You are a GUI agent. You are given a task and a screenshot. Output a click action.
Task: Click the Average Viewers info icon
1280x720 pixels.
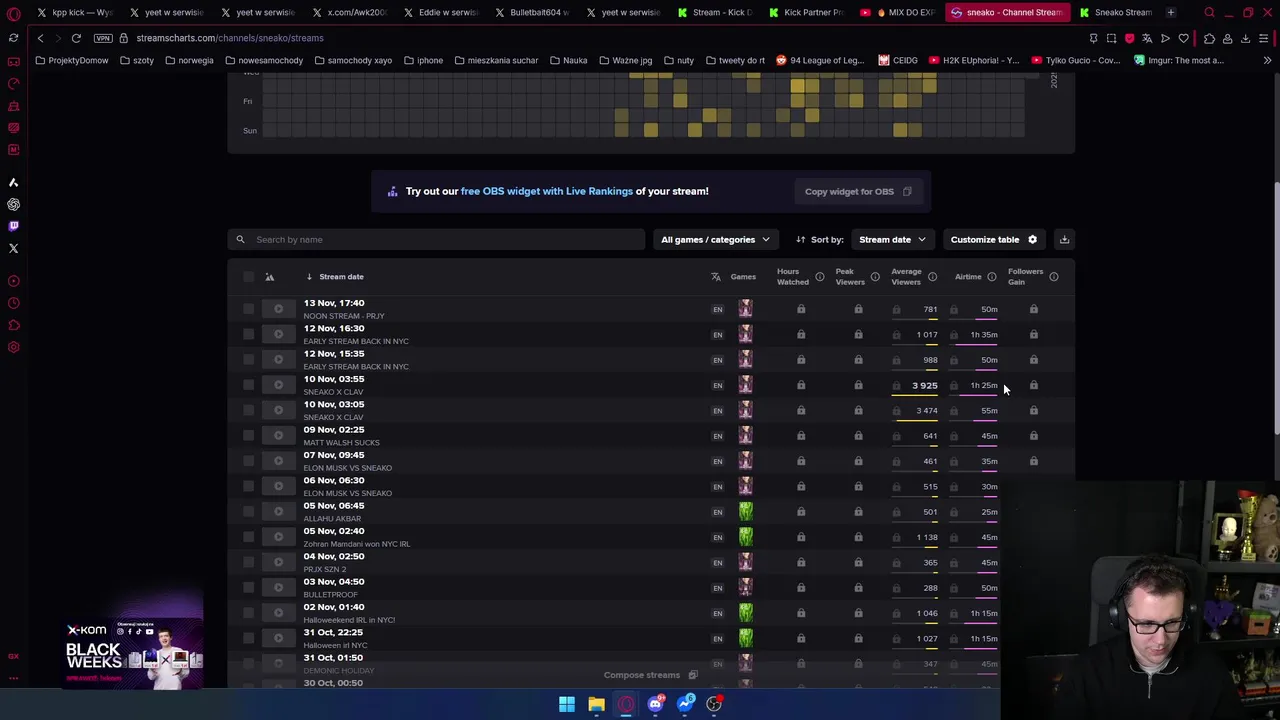coord(932,277)
